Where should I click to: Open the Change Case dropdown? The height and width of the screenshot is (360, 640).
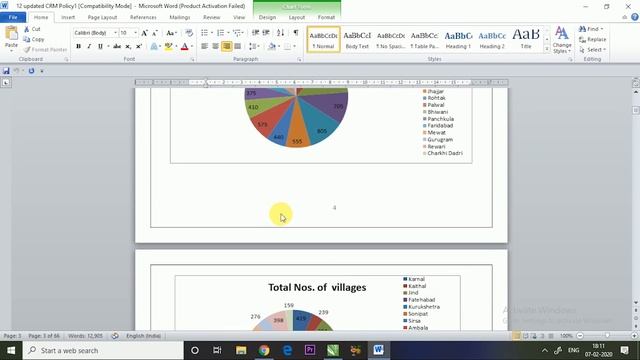pos(171,33)
